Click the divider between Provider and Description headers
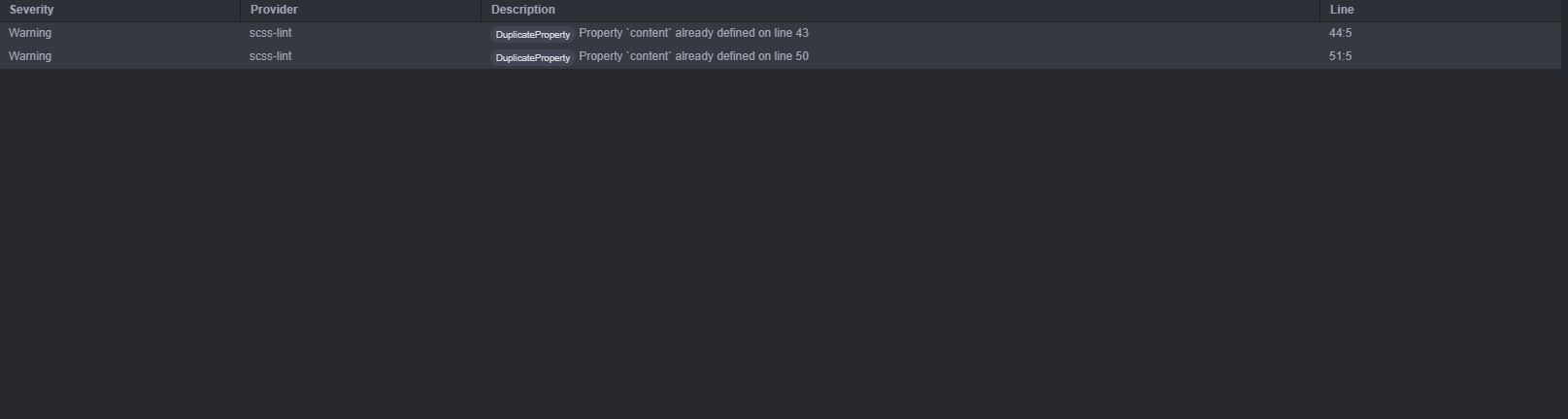Viewport: 1568px width, 419px height. (x=481, y=10)
